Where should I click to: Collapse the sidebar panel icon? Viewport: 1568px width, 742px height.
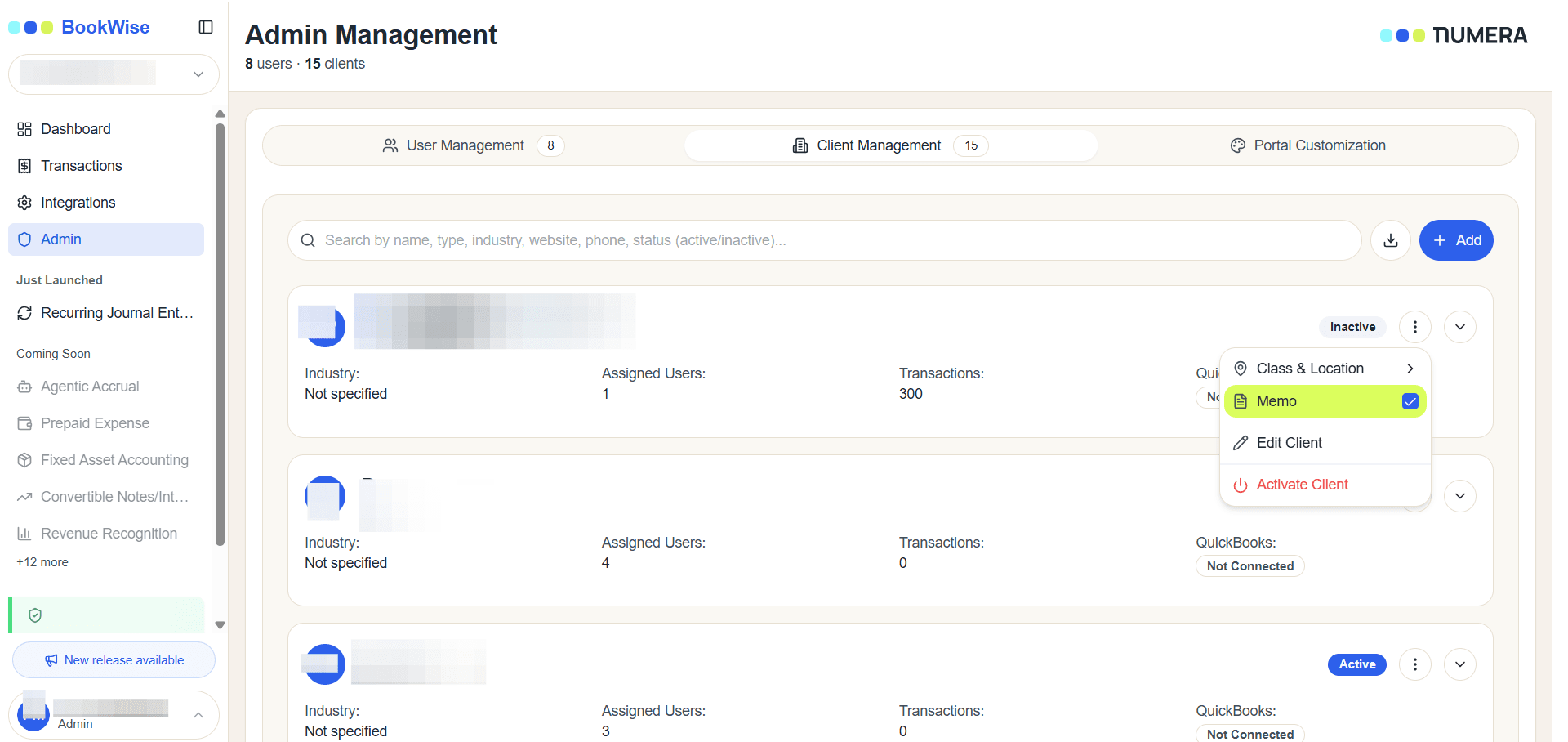[x=206, y=27]
